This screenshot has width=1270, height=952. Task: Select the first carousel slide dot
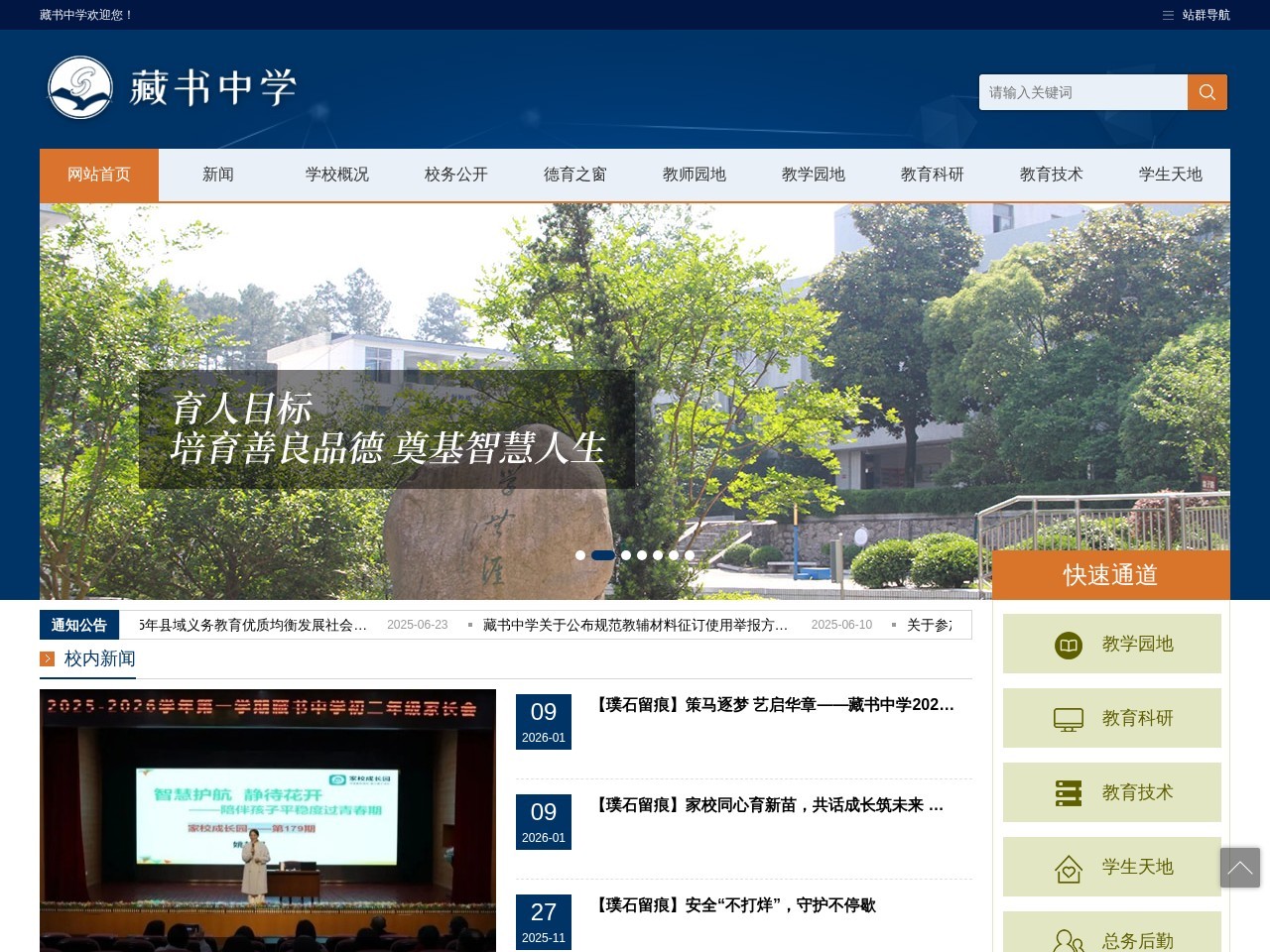(580, 555)
